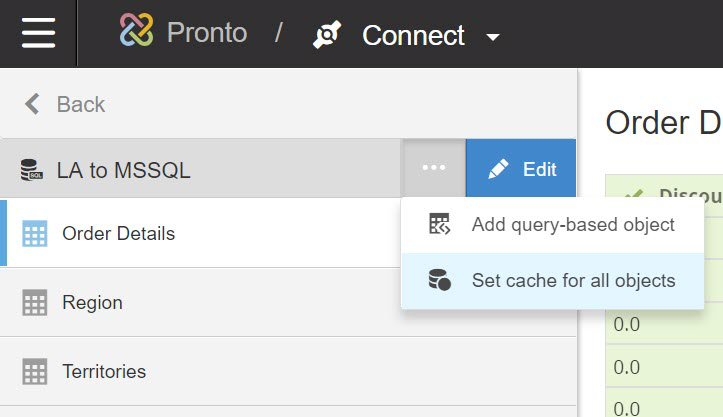Click the Region table icon
This screenshot has width=723, height=417.
(34, 303)
